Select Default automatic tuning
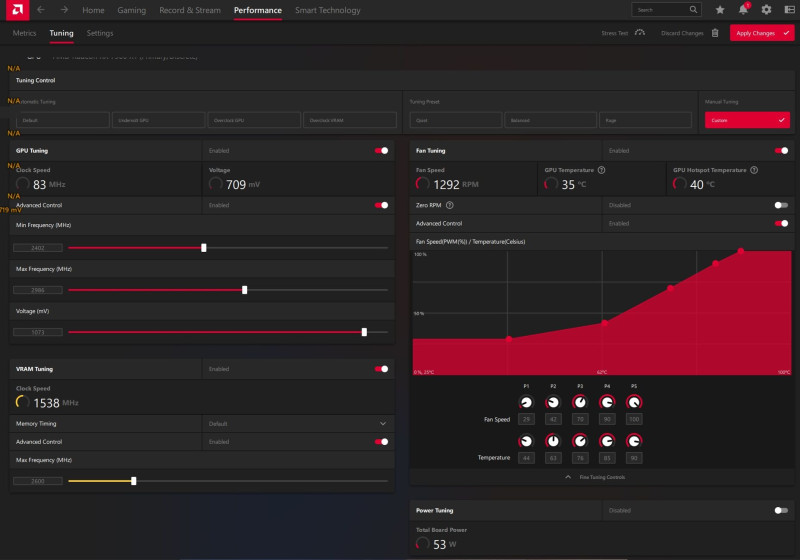The width and height of the screenshot is (800, 560). (63, 120)
